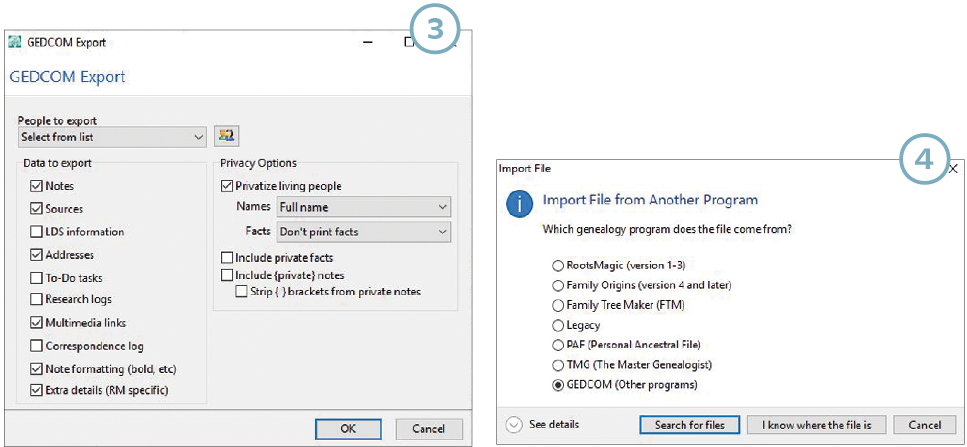The height and width of the screenshot is (447, 967).
Task: Enable Include private facts
Action: pos(226,258)
